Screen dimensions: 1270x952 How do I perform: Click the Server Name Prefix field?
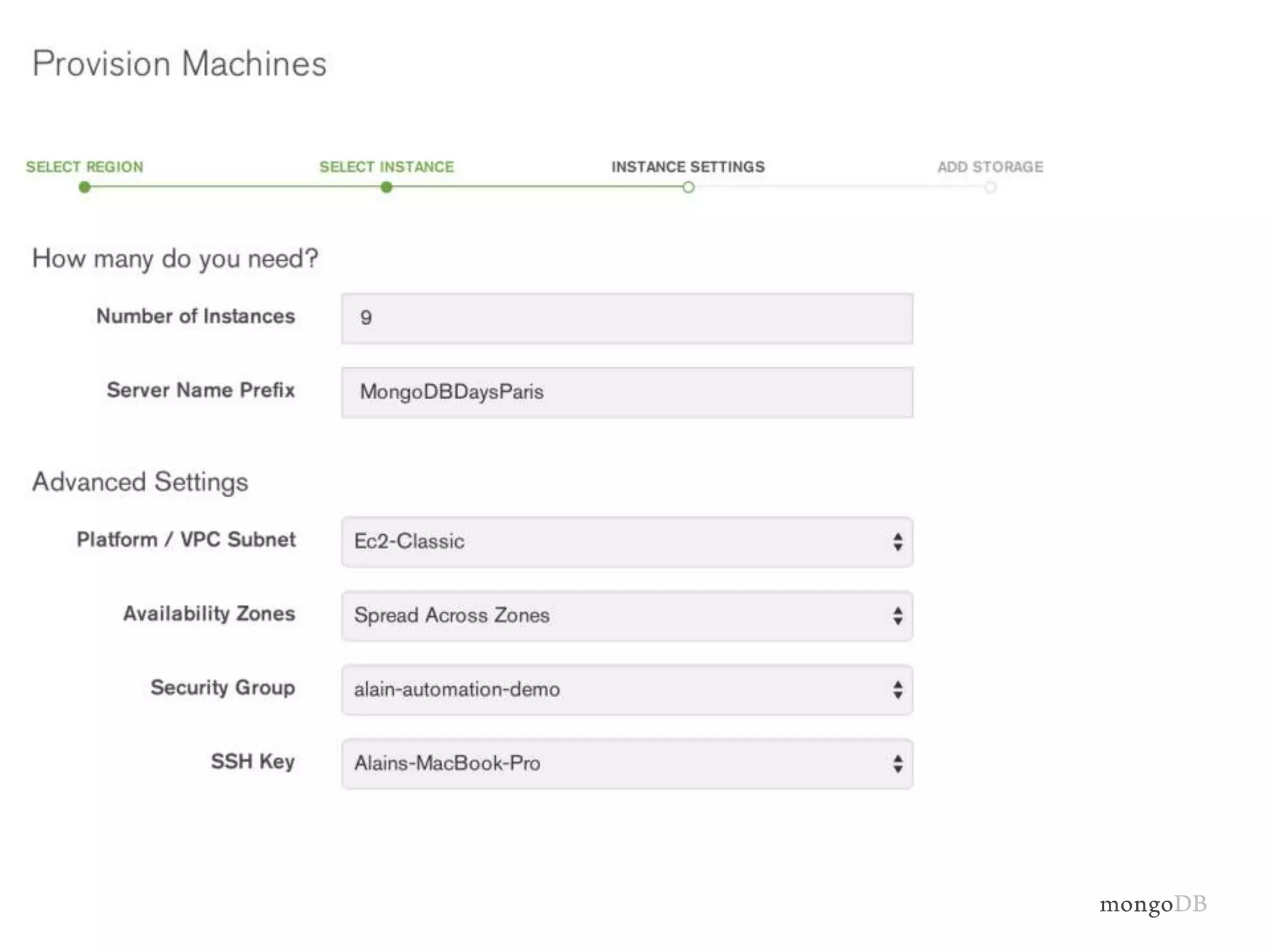(627, 392)
